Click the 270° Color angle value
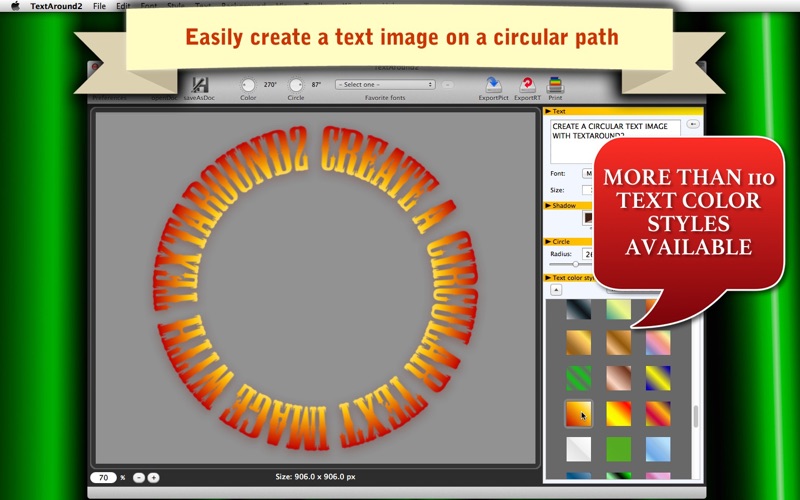The image size is (800, 500). 270,85
